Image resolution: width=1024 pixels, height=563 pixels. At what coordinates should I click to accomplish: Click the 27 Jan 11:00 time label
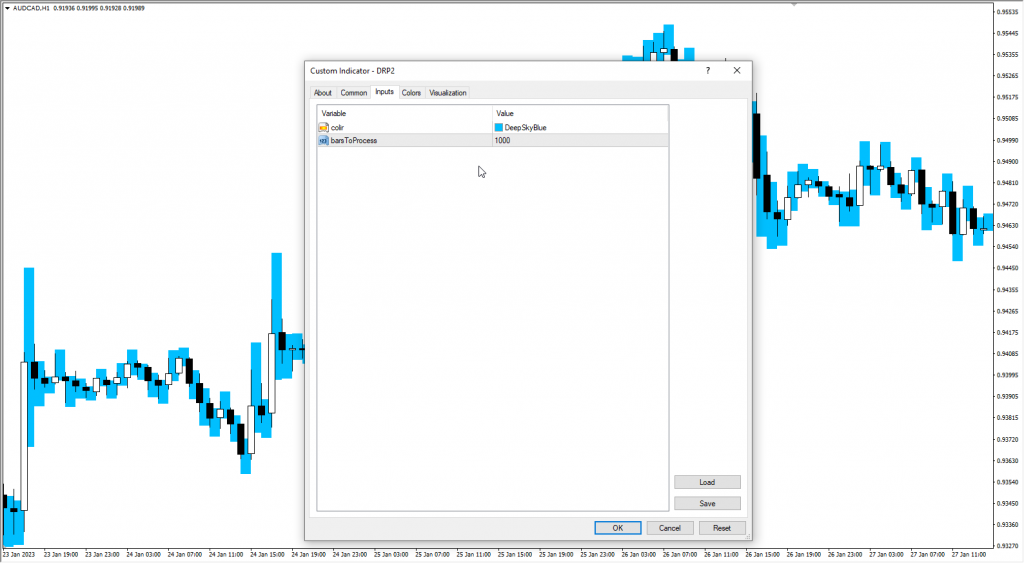click(x=968, y=555)
